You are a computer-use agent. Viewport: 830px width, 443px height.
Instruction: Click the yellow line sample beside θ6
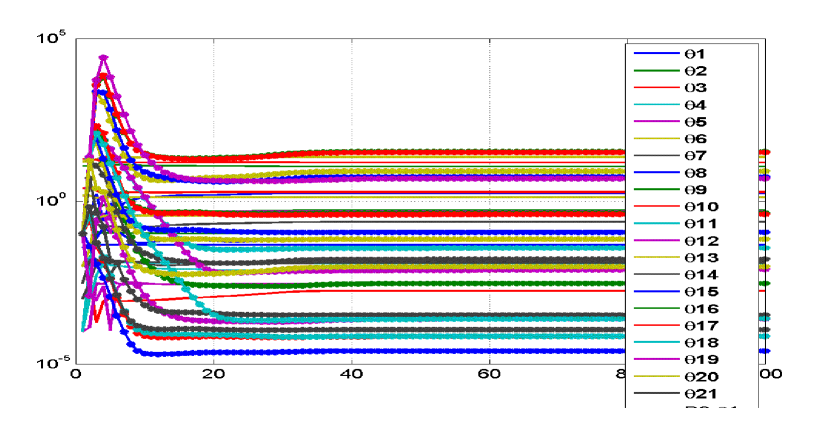pyautogui.click(x=655, y=139)
